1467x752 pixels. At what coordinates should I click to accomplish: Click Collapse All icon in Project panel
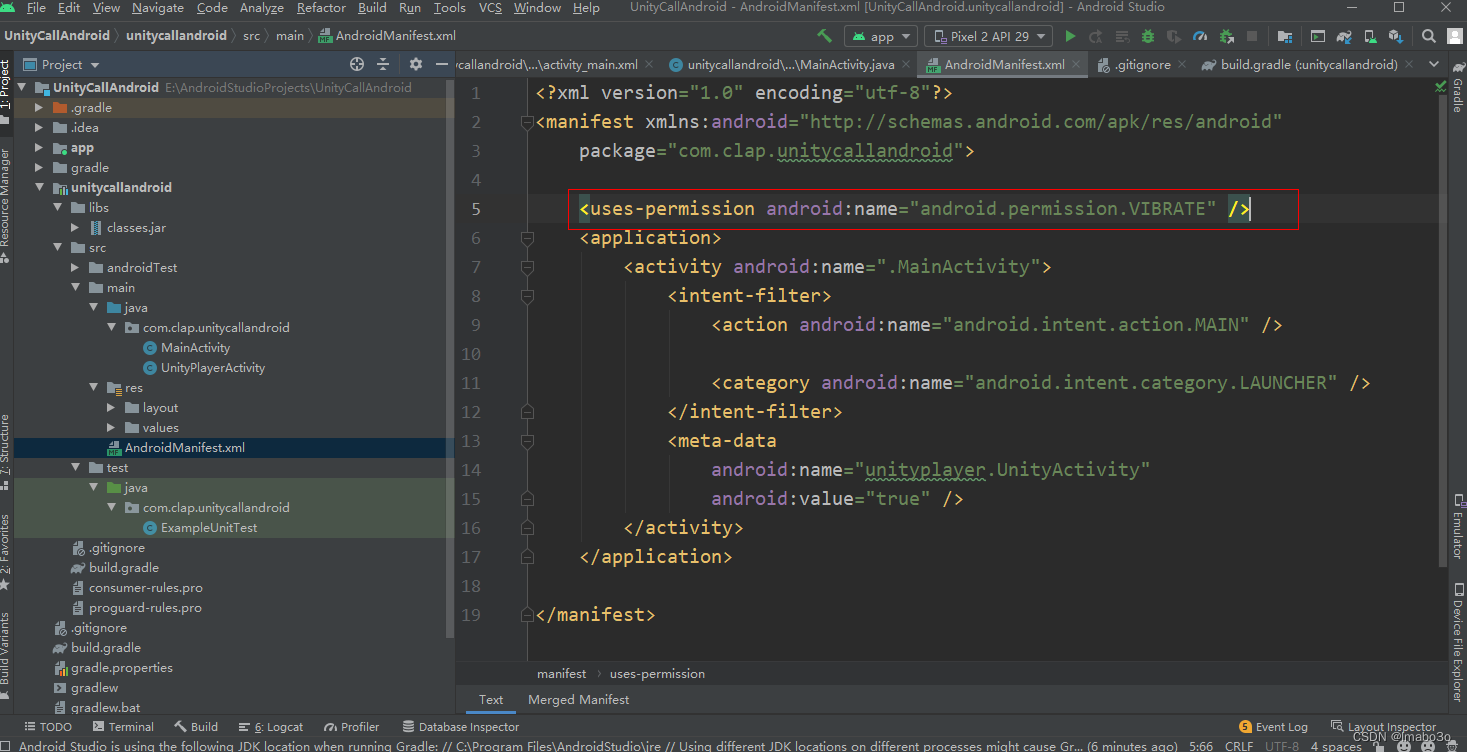[x=383, y=64]
